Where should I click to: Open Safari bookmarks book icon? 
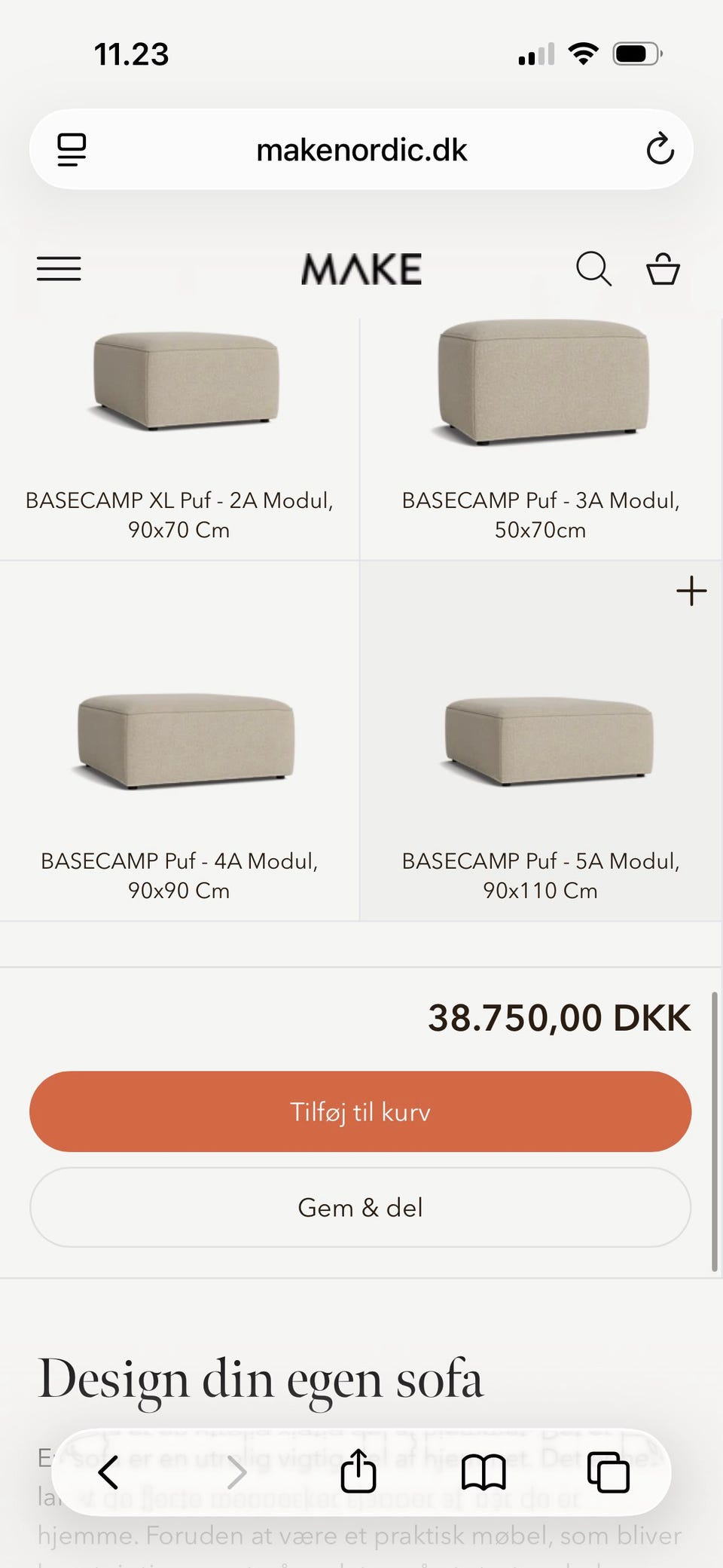click(x=484, y=1472)
